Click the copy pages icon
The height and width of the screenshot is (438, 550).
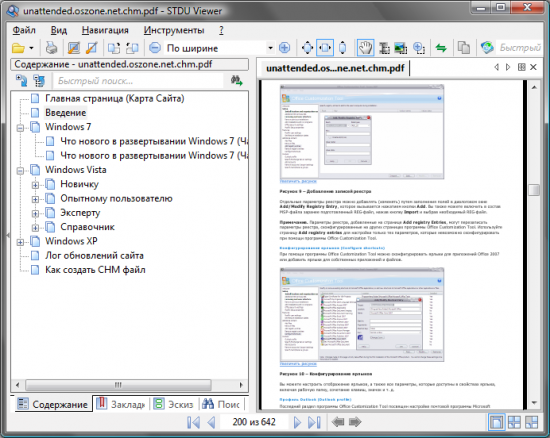click(x=464, y=48)
